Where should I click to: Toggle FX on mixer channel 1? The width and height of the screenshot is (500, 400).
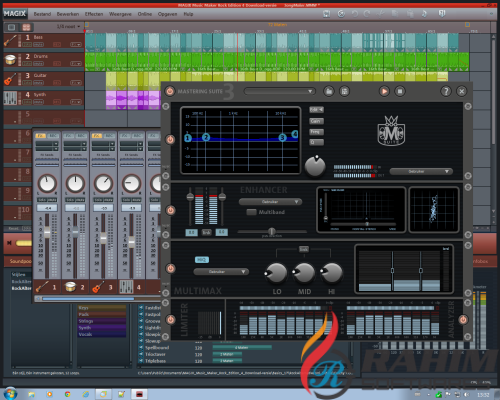pos(41,136)
